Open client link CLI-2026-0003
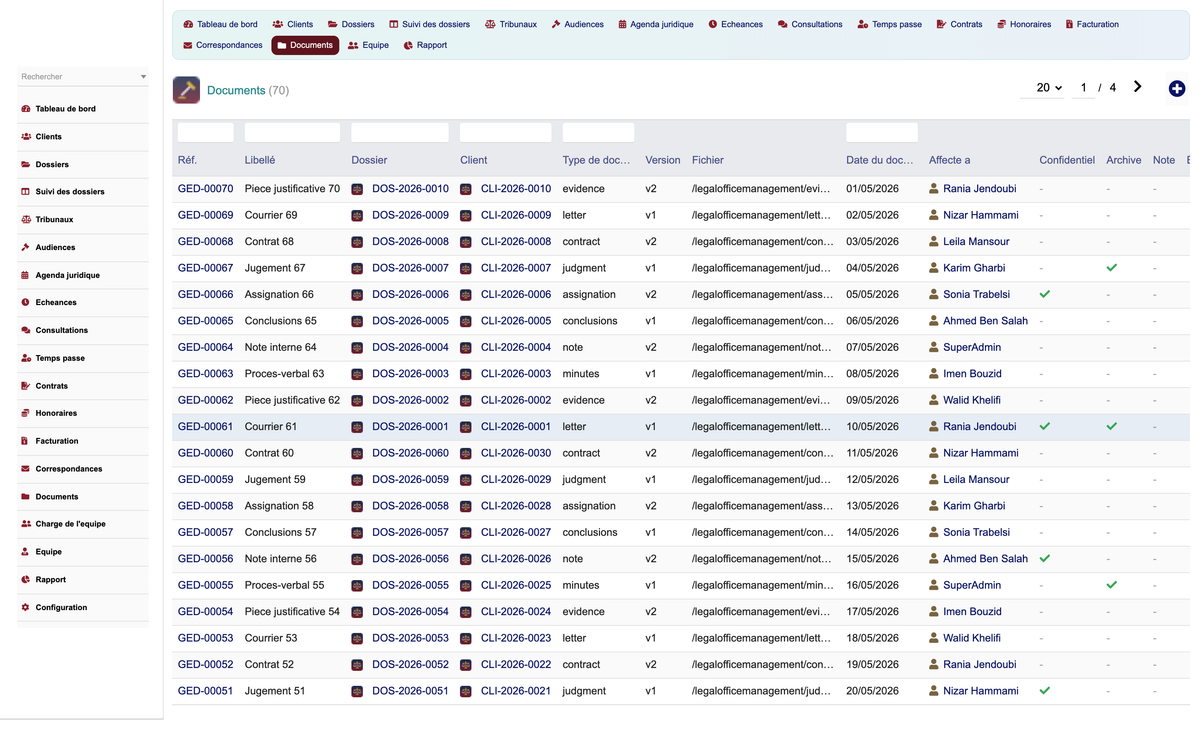Image resolution: width=1200 pixels, height=743 pixels. point(516,374)
